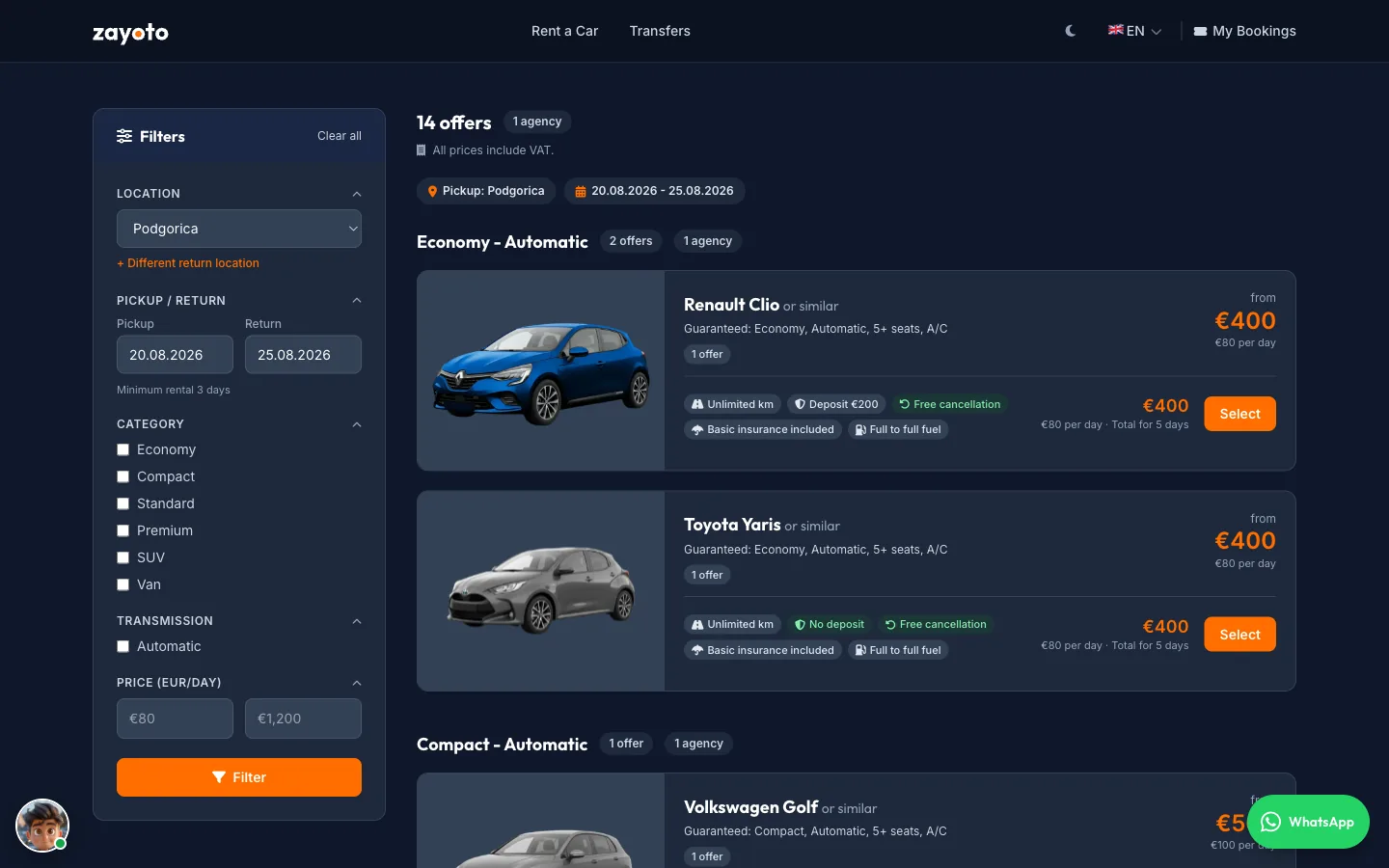This screenshot has width=1389, height=868.
Task: Open WhatsApp chat button
Action: pos(1308,822)
